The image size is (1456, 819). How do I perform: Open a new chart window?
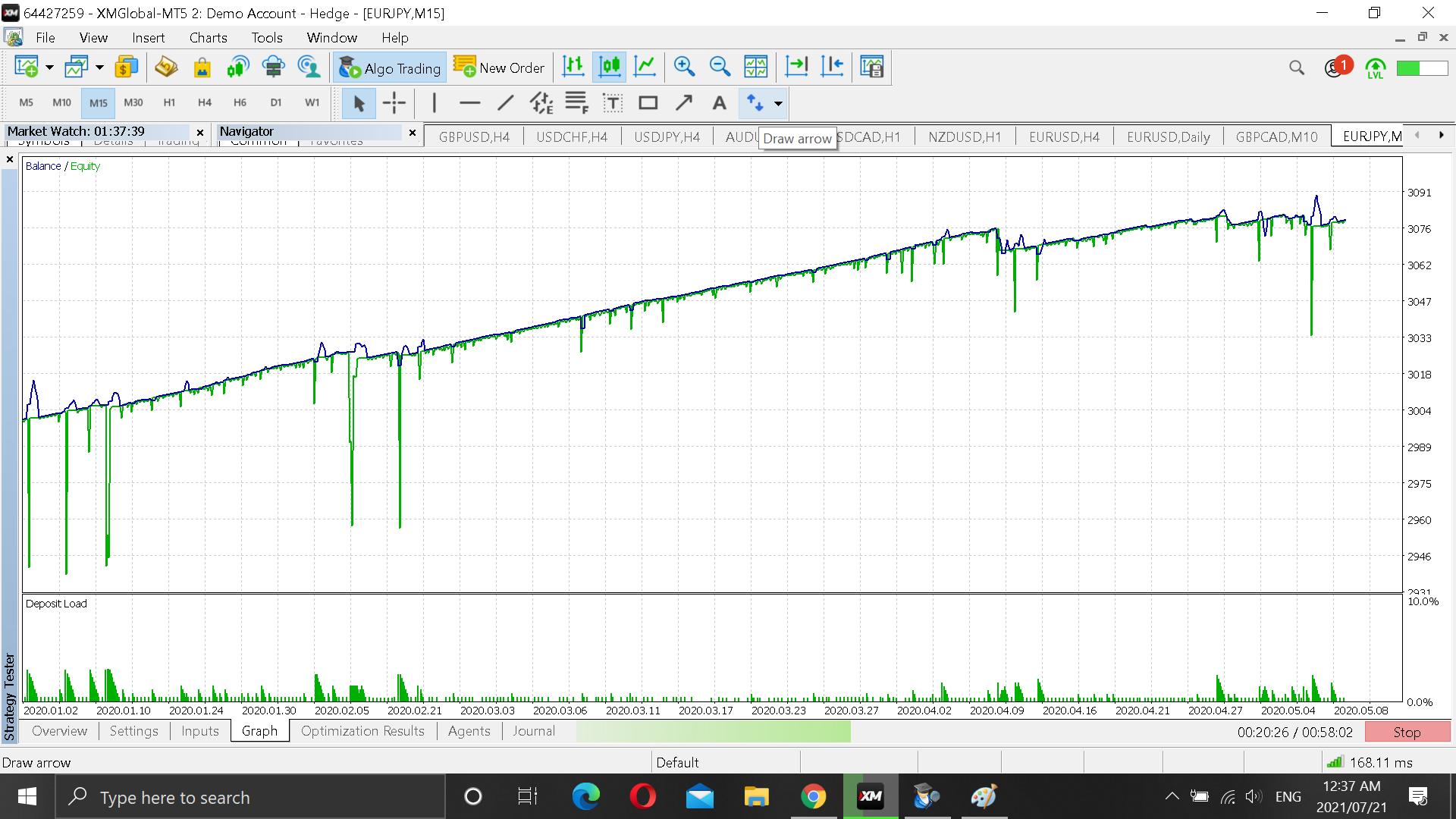[x=27, y=67]
